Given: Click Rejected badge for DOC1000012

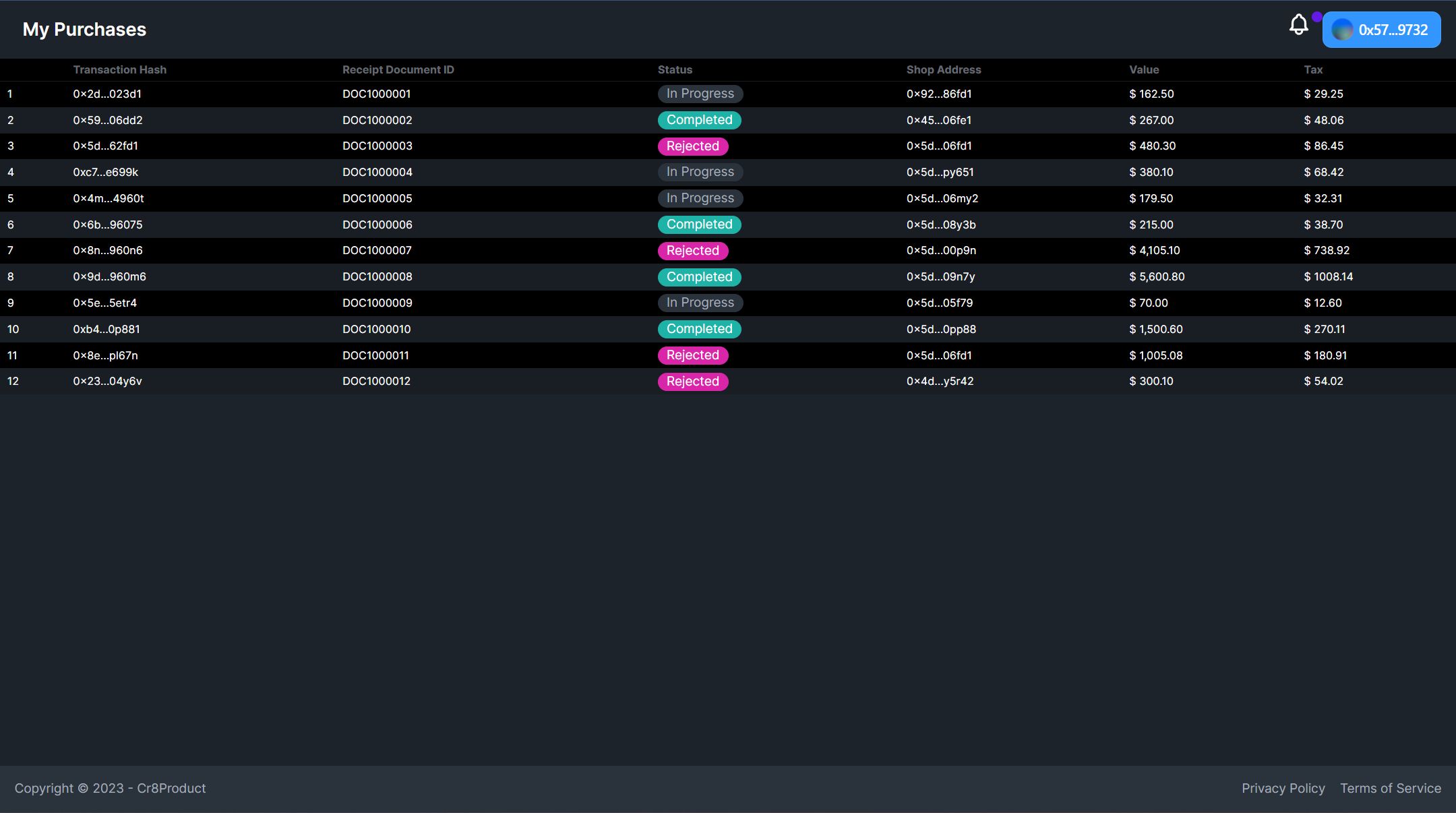Looking at the screenshot, I should 692,382.
